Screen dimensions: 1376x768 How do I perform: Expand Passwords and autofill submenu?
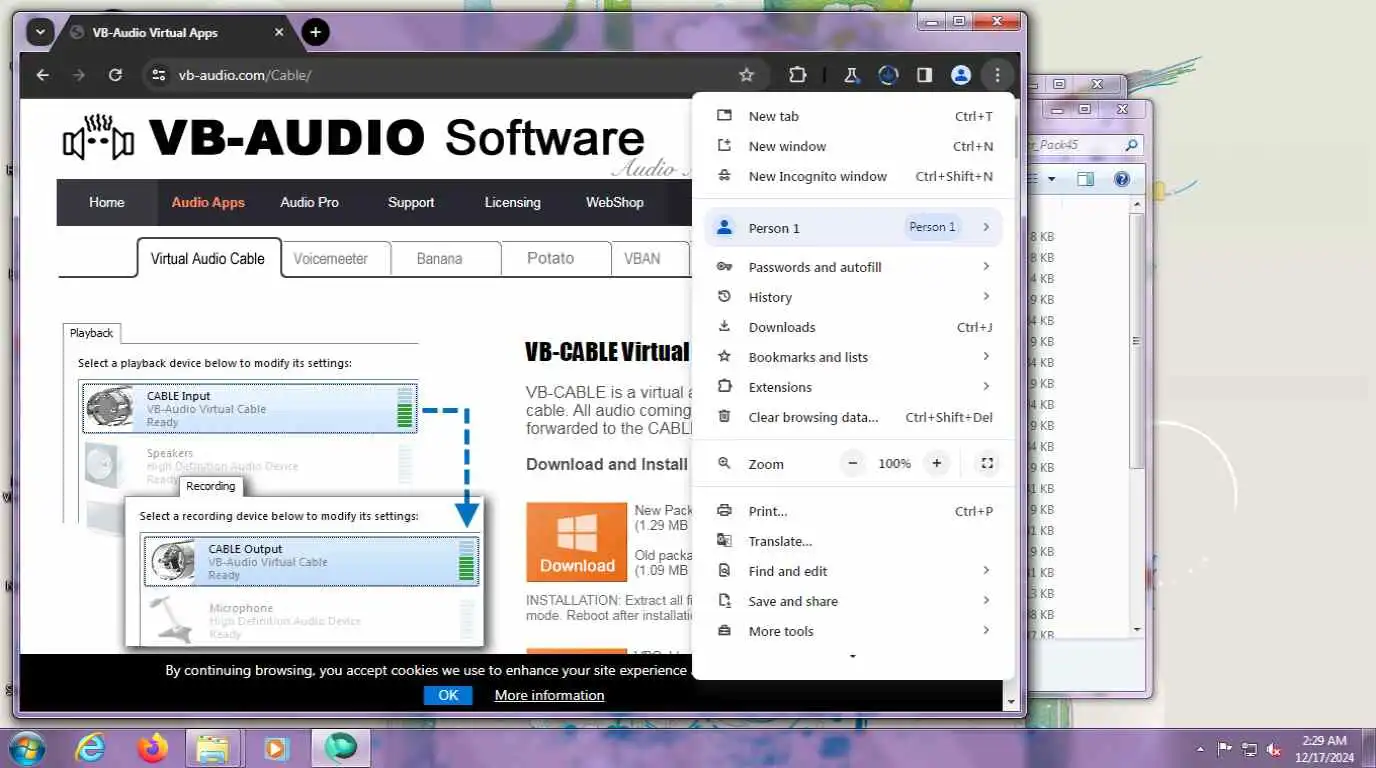(854, 267)
